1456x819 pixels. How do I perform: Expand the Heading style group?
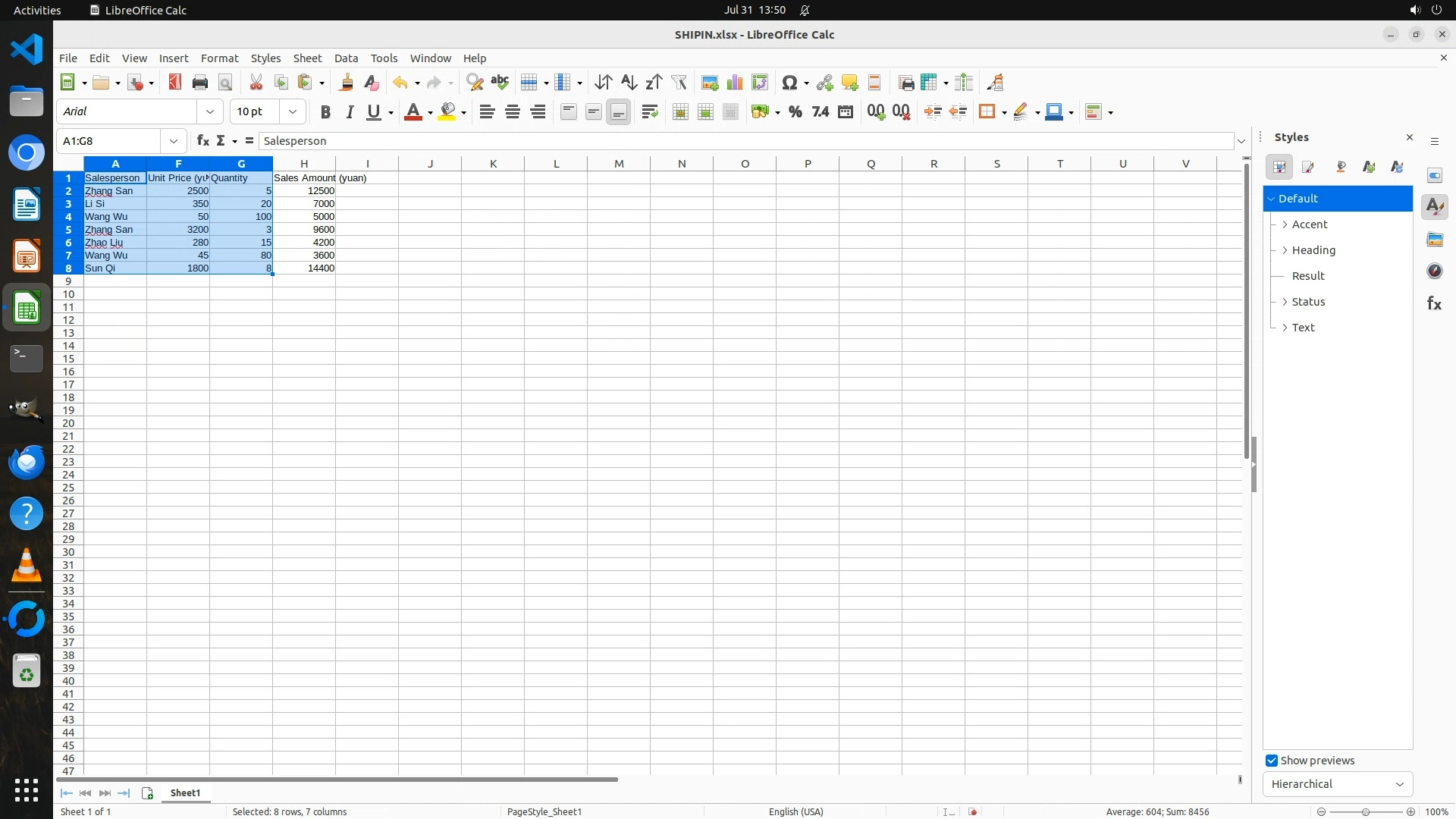1285,250
